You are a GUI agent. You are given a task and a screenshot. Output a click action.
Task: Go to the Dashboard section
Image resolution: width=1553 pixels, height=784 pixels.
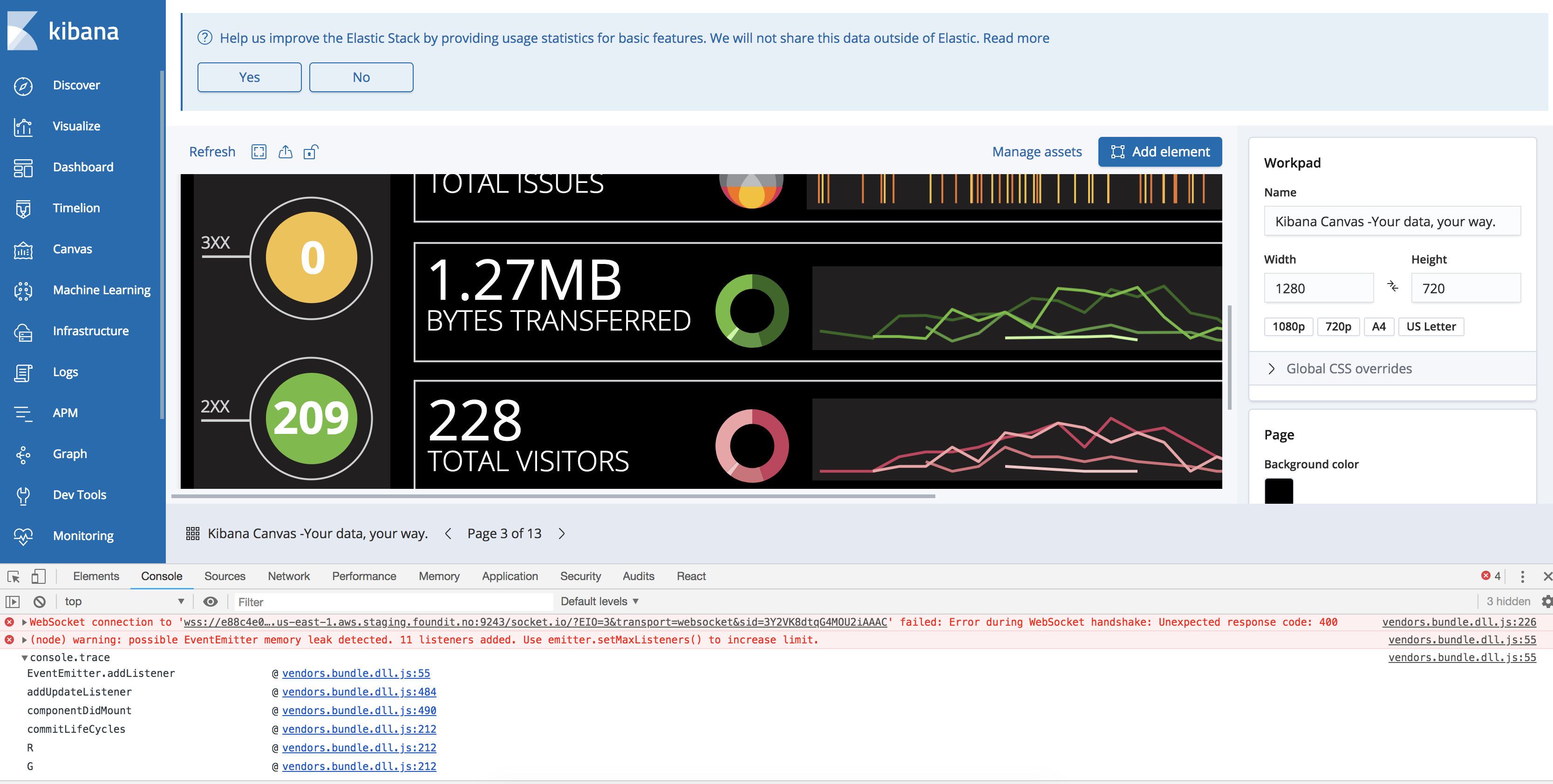click(83, 167)
